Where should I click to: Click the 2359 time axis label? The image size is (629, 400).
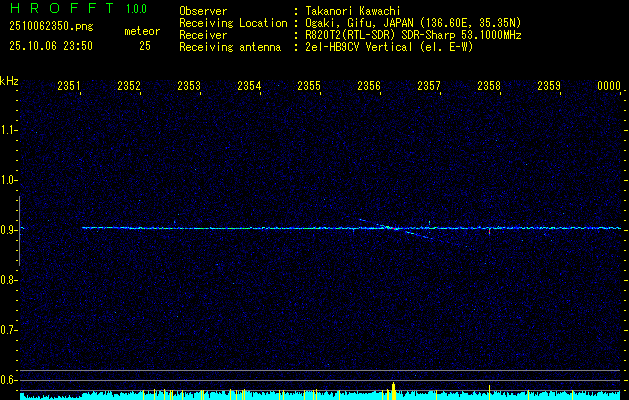coord(549,86)
